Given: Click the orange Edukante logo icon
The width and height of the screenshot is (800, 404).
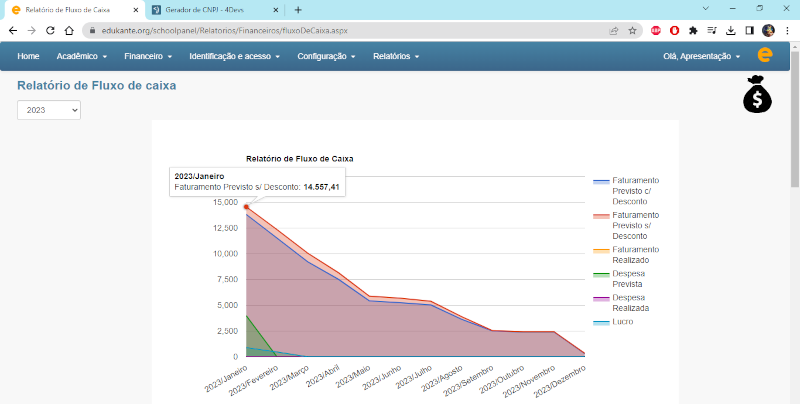Looking at the screenshot, I should point(765,55).
